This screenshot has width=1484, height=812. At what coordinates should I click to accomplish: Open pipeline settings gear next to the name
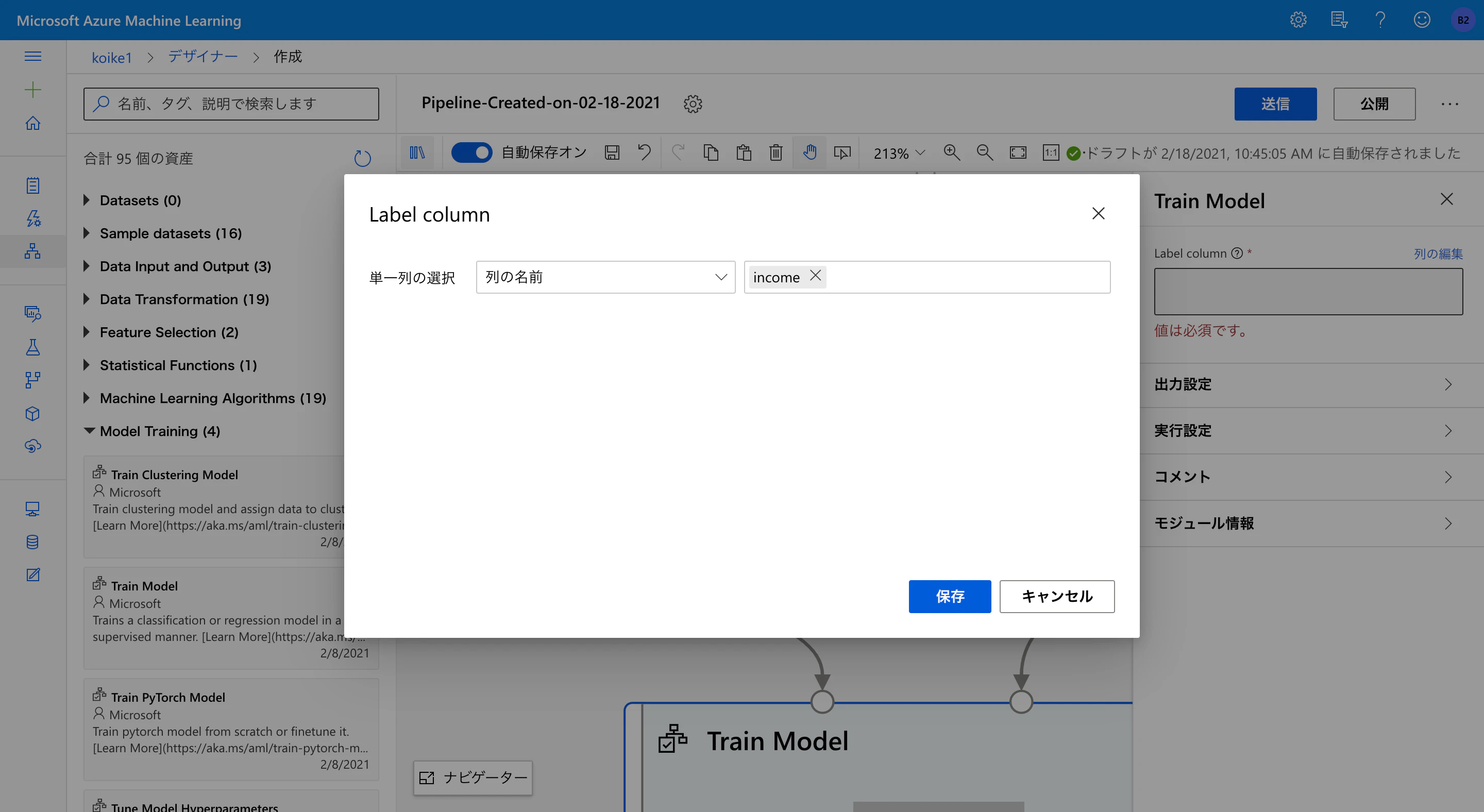coord(693,104)
